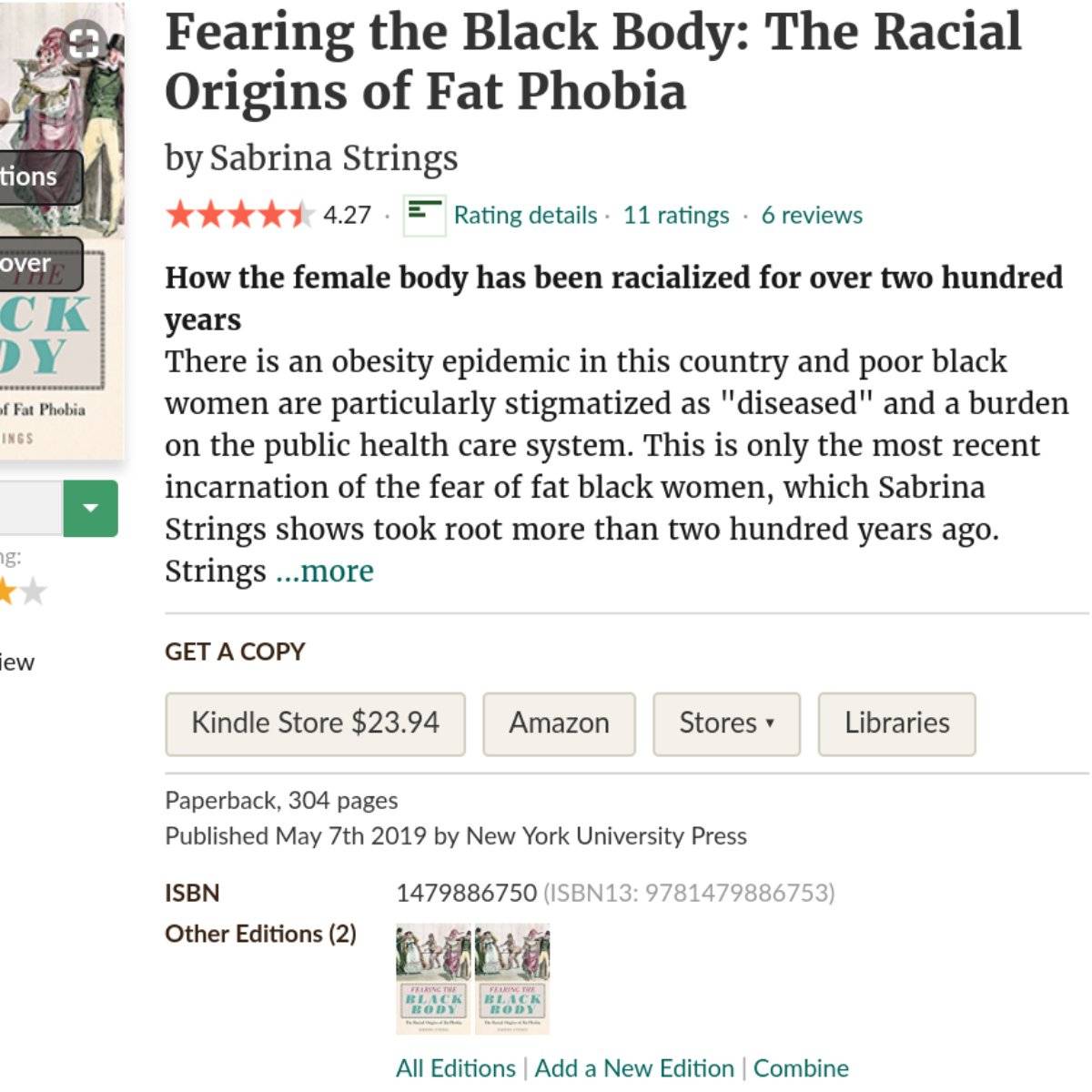This screenshot has height=1092, width=1092.
Task: Click the enlarge cover icon on book image
Action: click(82, 41)
